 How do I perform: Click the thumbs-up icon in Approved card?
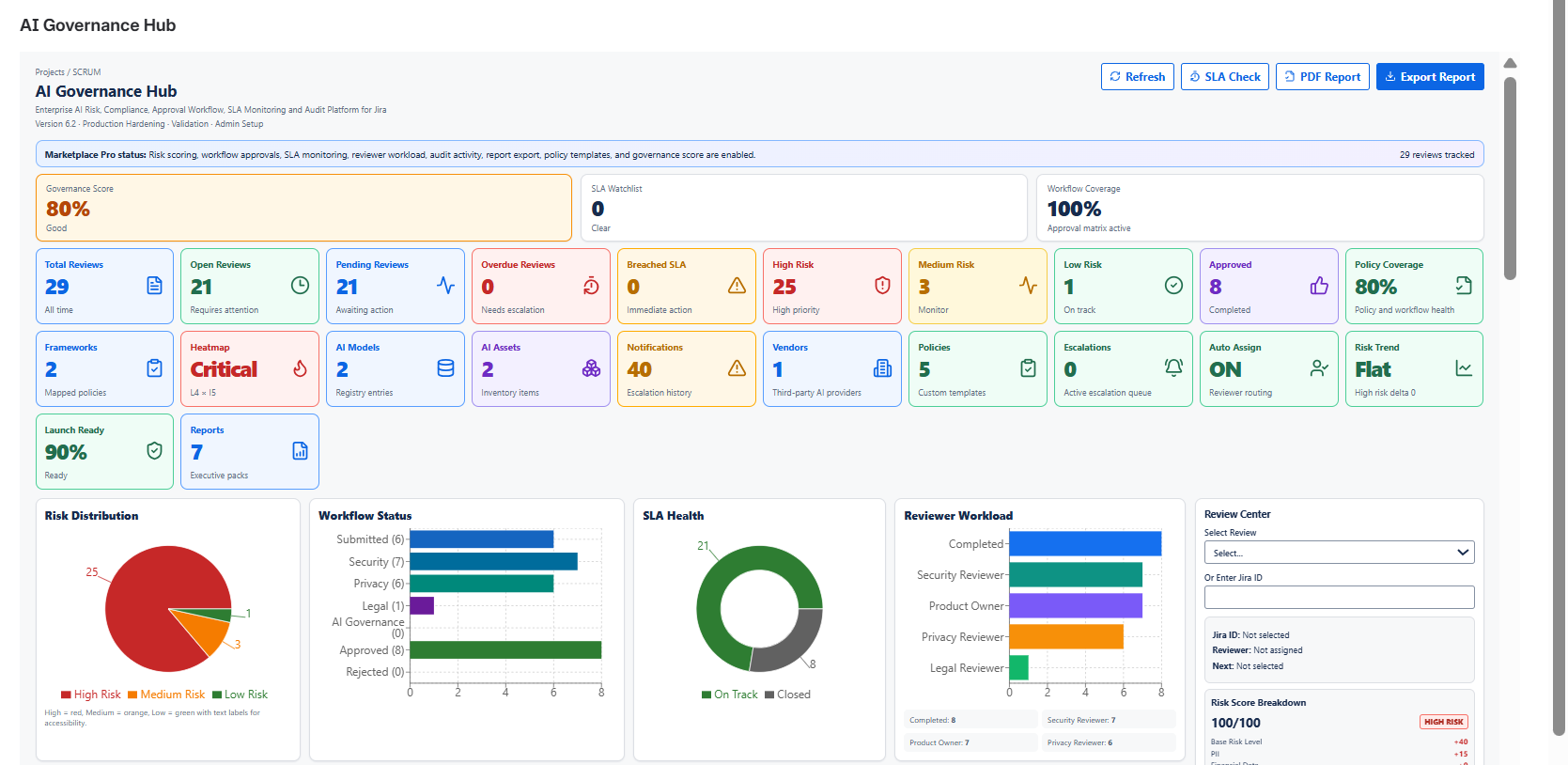(1319, 286)
